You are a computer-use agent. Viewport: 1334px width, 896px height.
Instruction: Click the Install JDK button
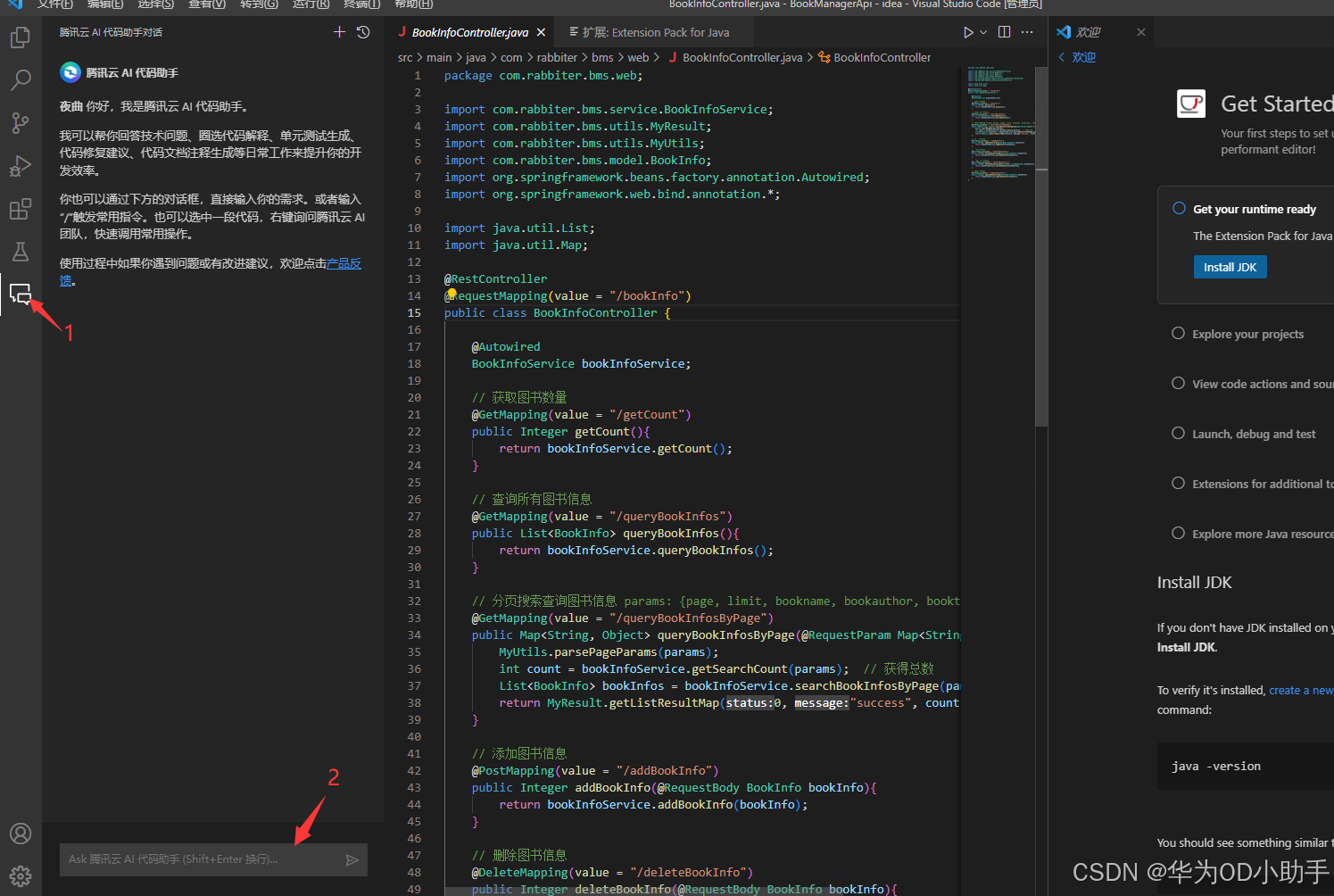(x=1230, y=267)
